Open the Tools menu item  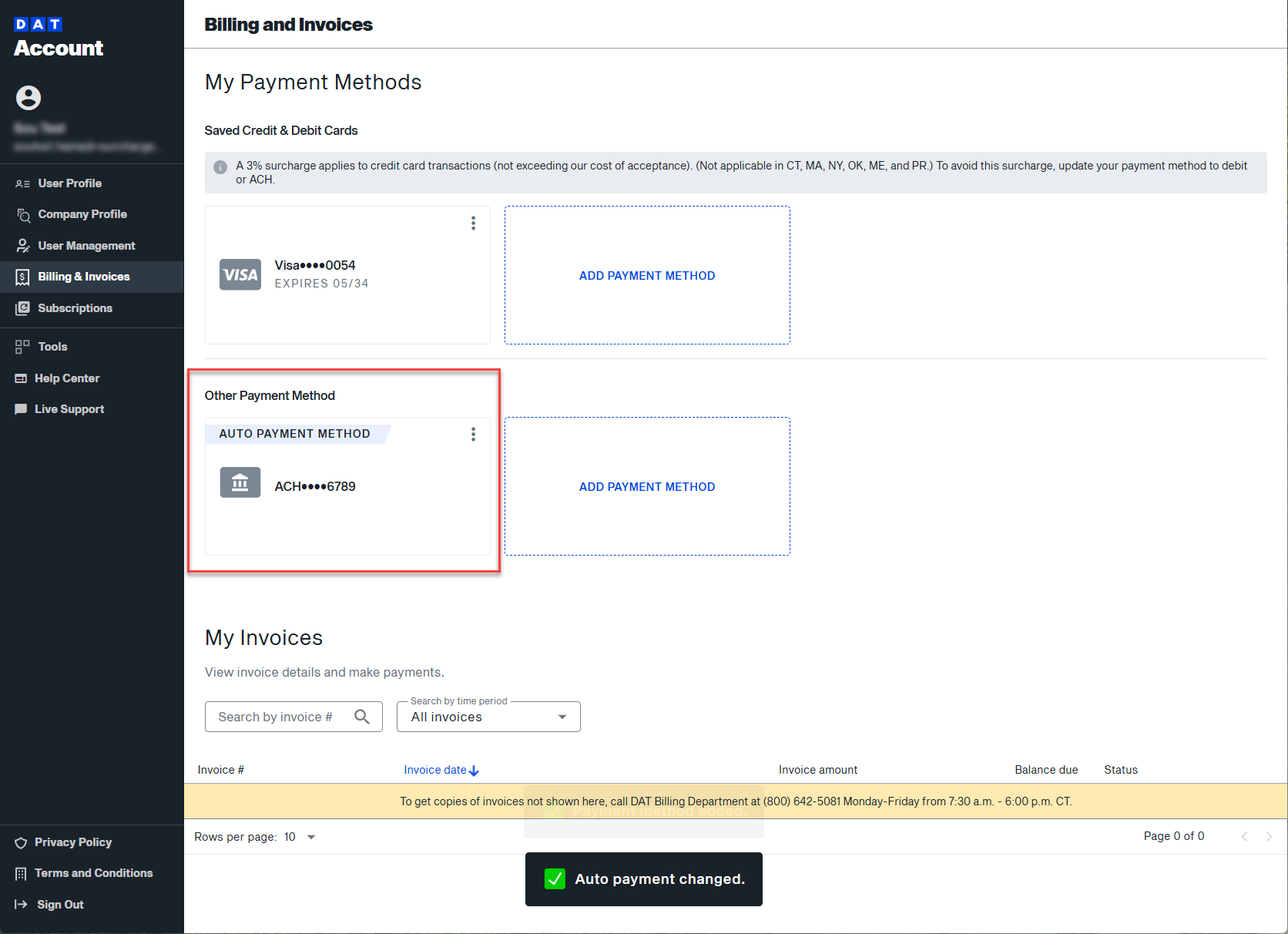click(92, 347)
